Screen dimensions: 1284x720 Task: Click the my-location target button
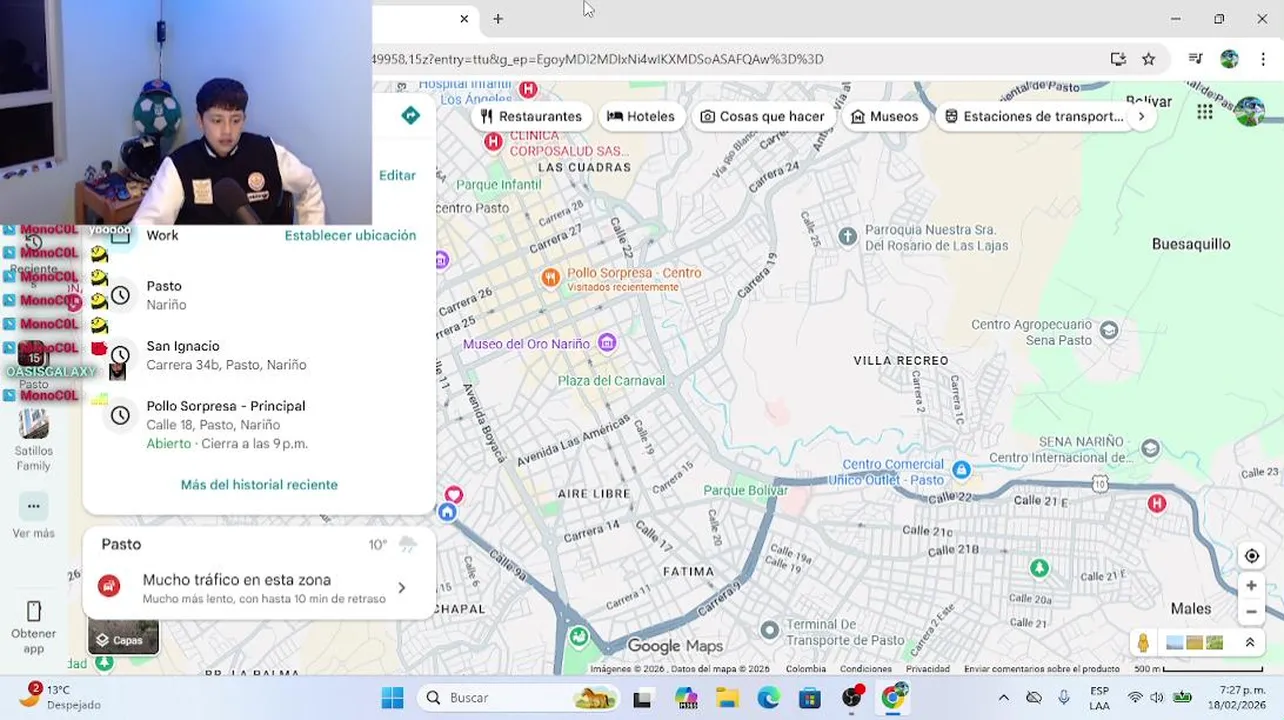pos(1251,556)
